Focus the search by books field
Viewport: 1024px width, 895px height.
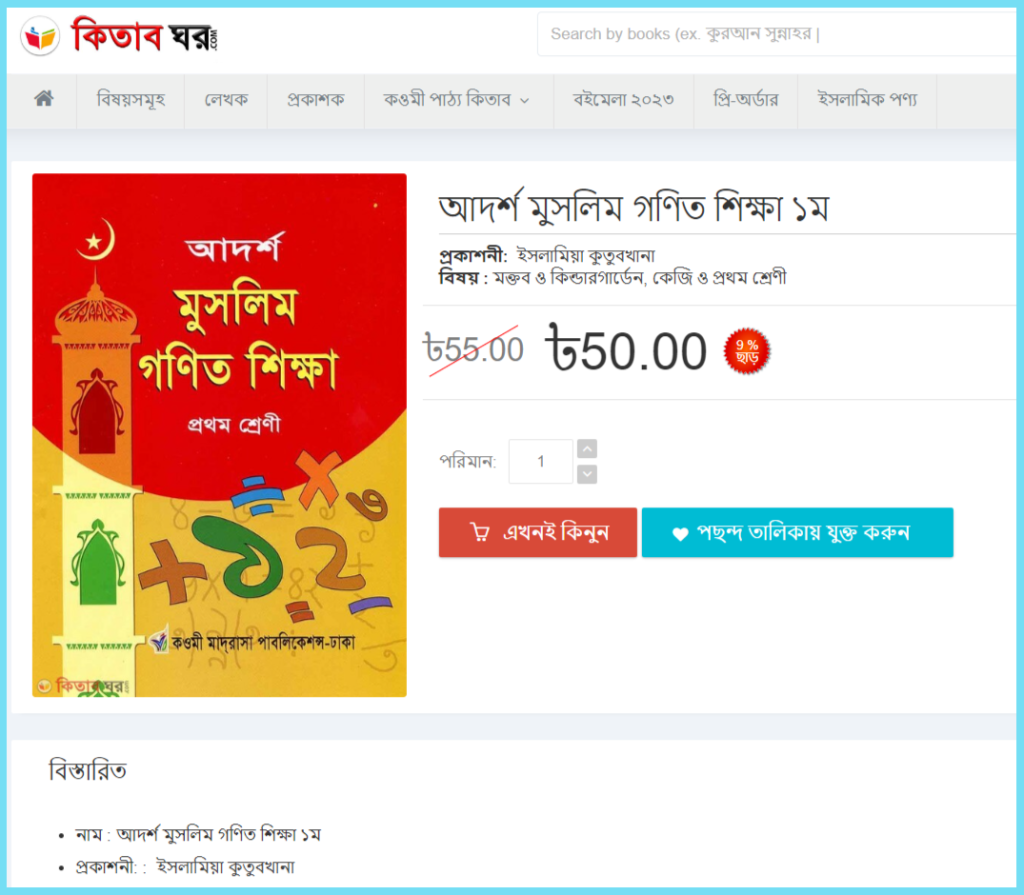tap(777, 34)
